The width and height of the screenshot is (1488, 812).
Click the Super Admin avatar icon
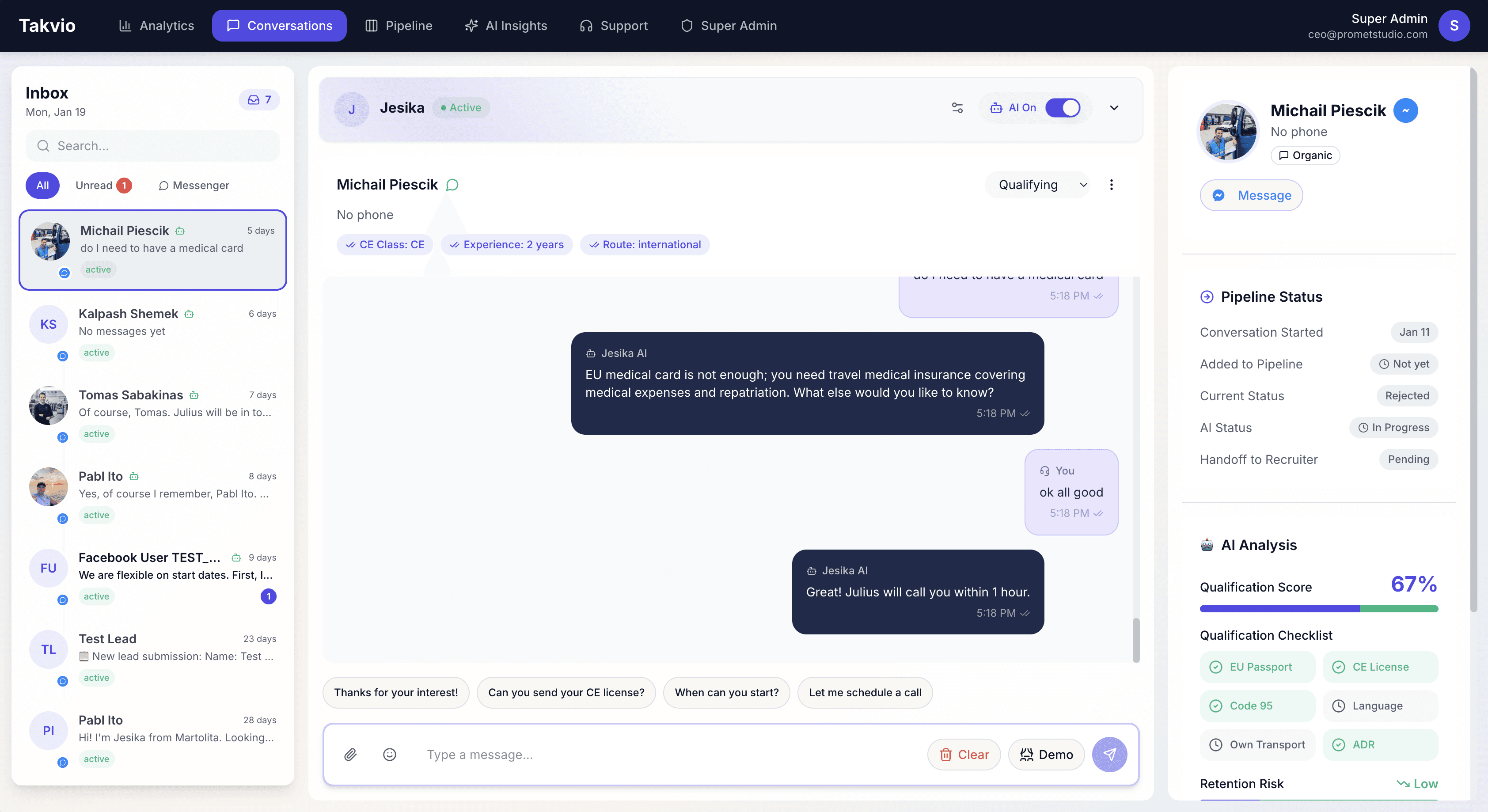(x=1454, y=26)
